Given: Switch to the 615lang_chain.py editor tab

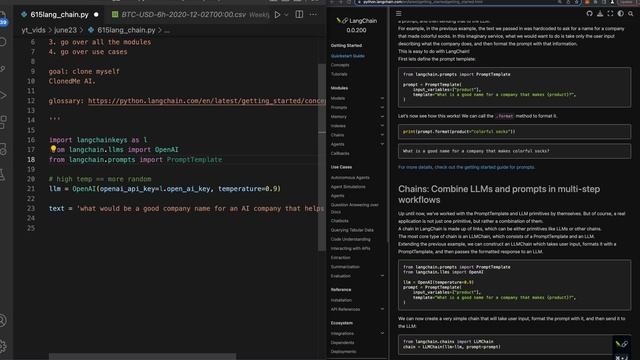Looking at the screenshot, I should click(59, 15).
